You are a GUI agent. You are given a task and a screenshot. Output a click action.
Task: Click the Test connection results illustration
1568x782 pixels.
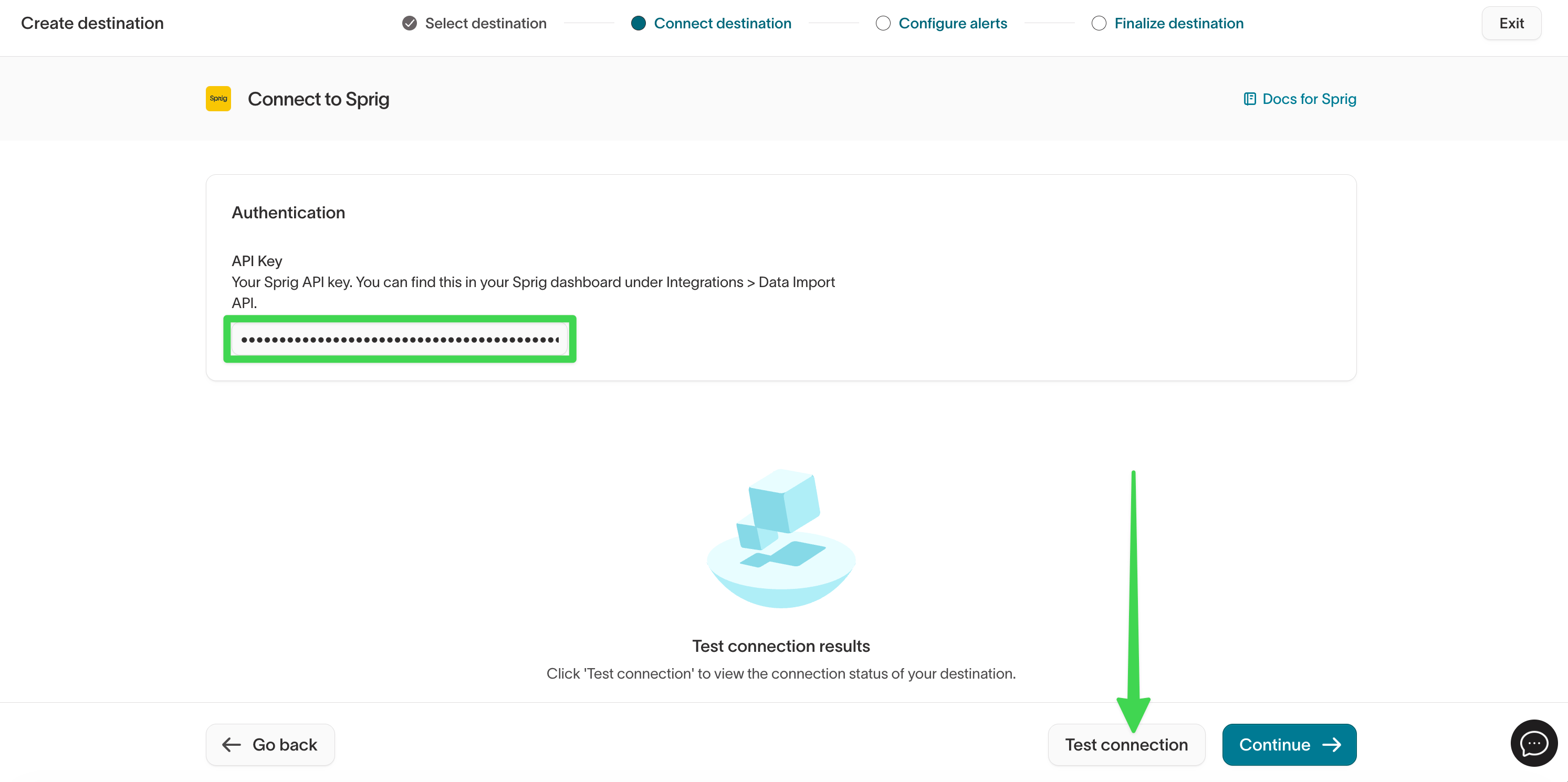tap(781, 538)
